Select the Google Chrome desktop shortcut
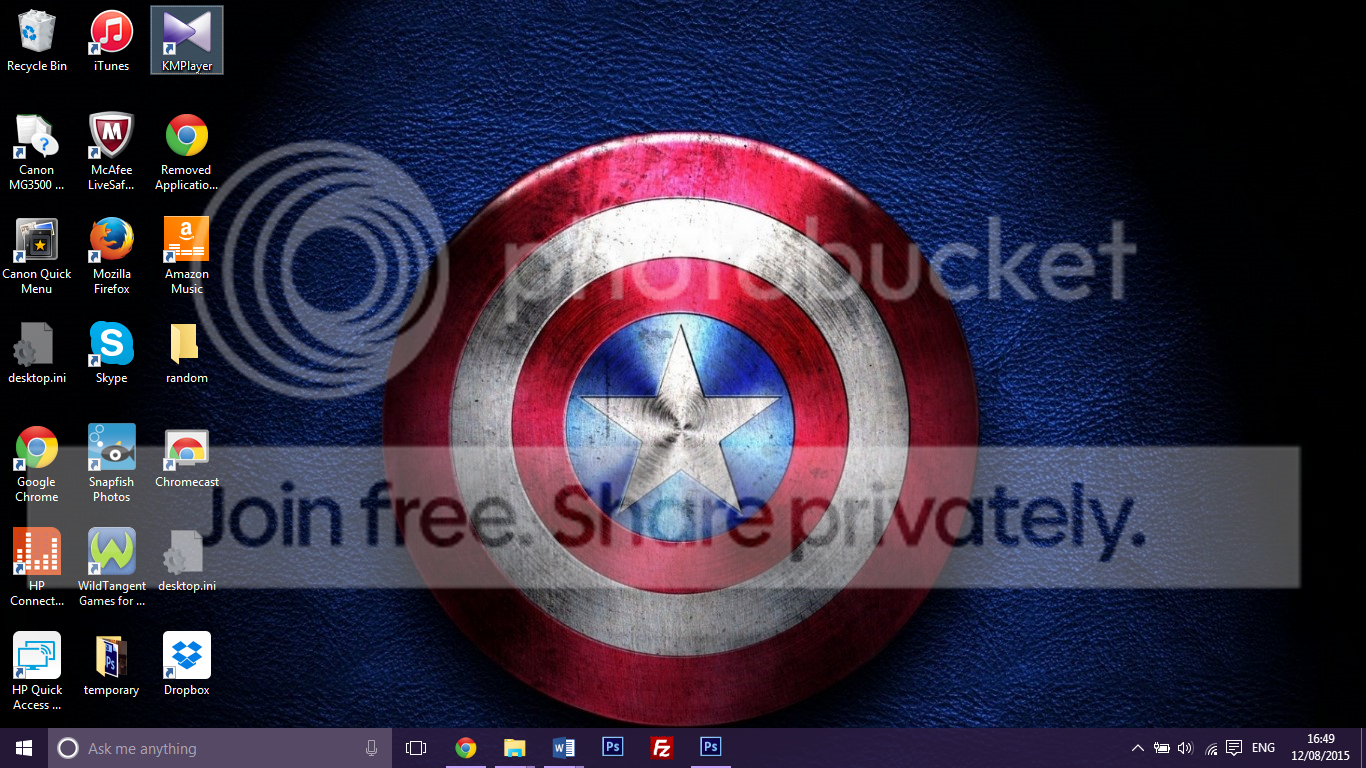The width and height of the screenshot is (1366, 768). 37,464
